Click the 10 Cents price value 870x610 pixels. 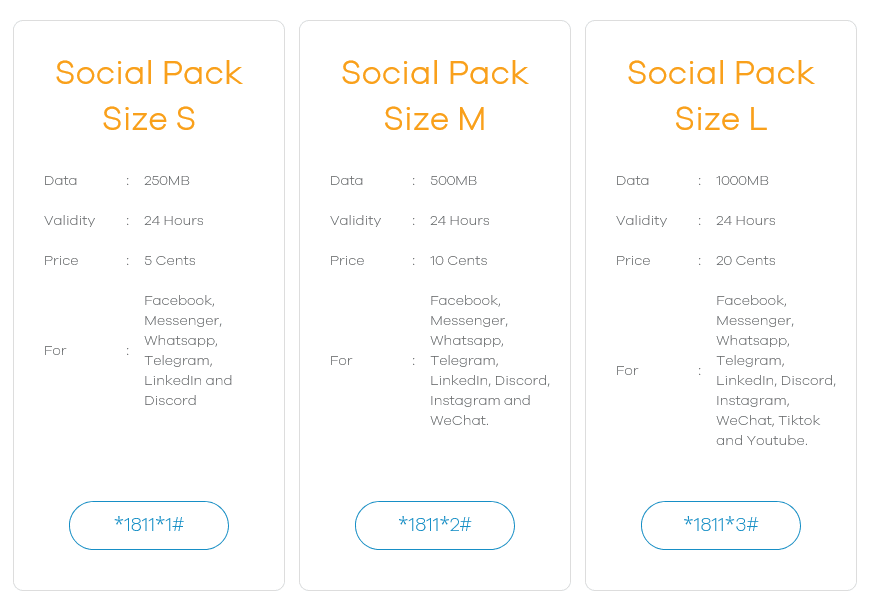(459, 261)
